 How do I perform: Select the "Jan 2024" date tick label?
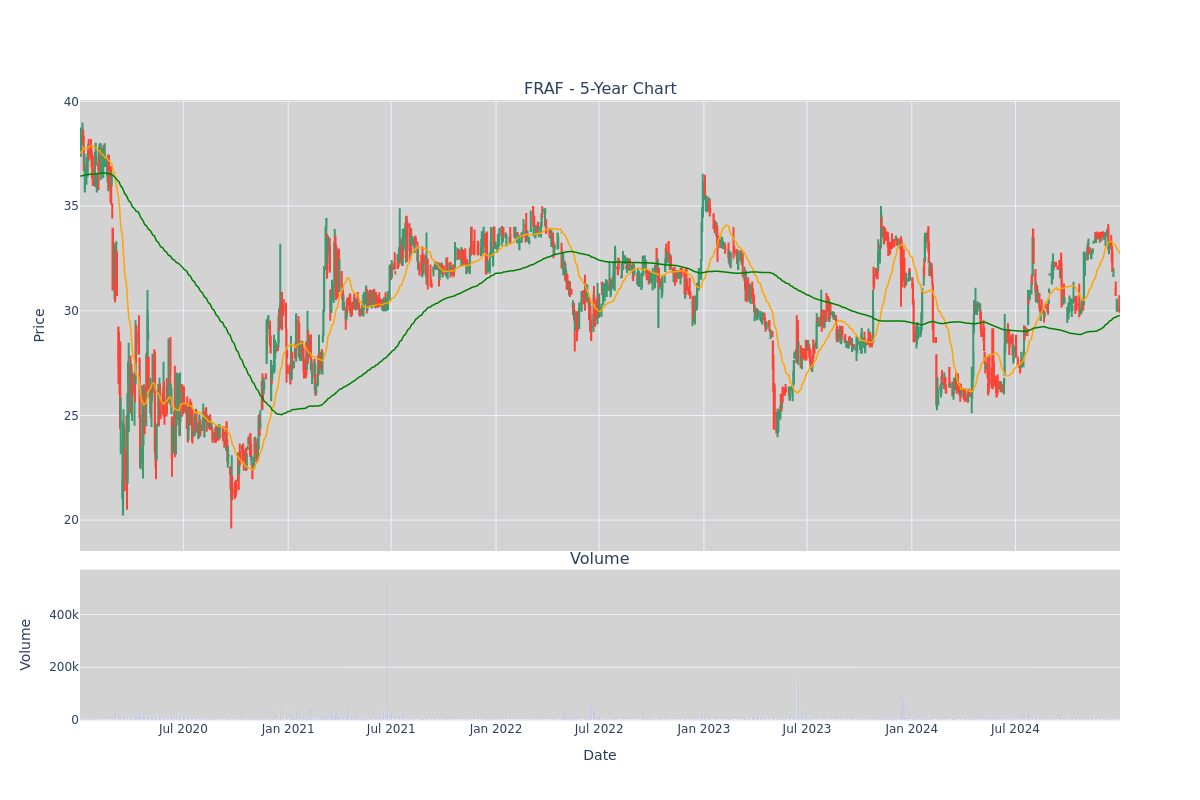pyautogui.click(x=912, y=729)
